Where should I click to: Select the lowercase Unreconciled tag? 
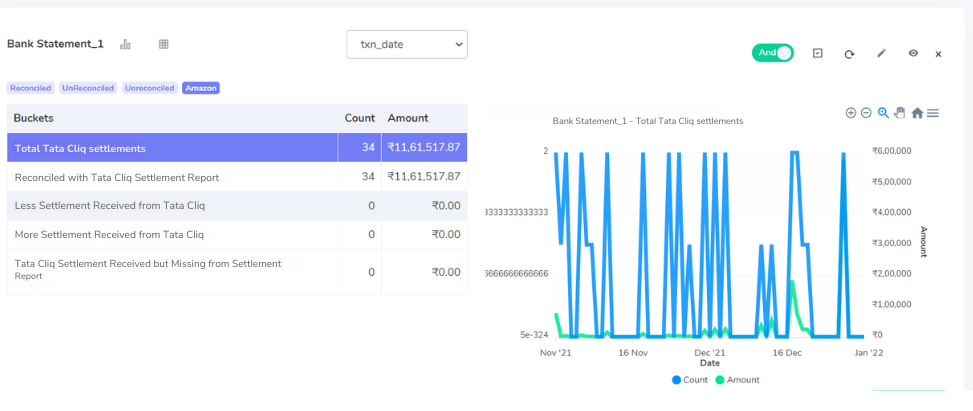150,88
